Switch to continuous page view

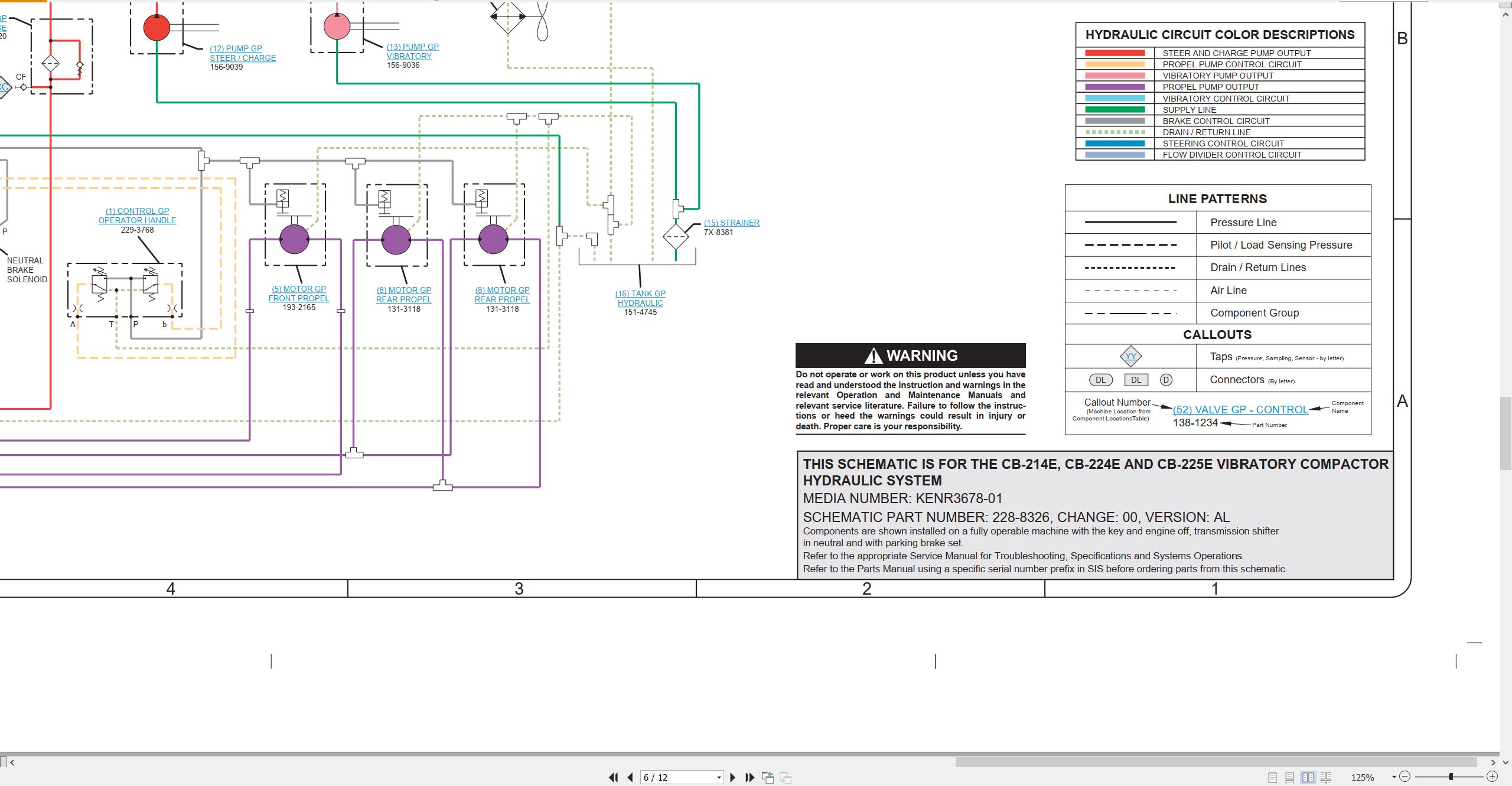[x=1290, y=777]
